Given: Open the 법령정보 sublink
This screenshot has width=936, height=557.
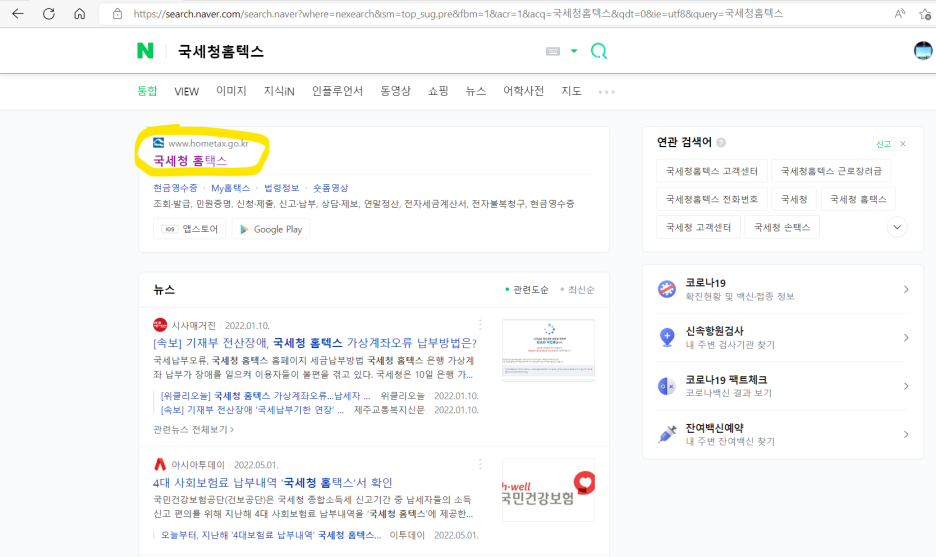Looking at the screenshot, I should coord(281,188).
